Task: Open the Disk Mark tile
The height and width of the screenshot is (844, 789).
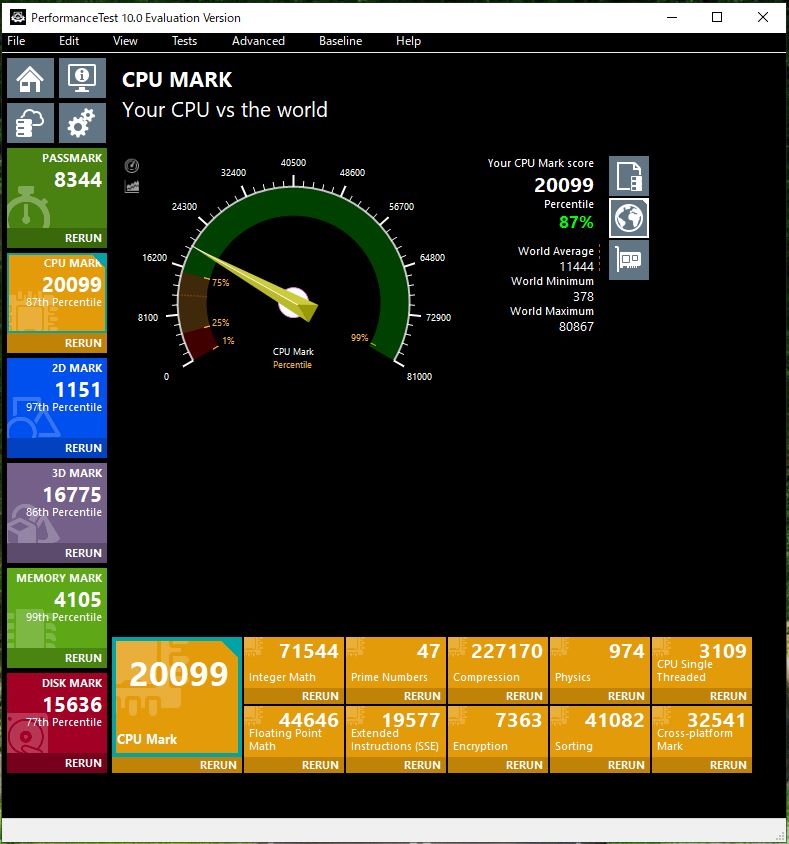Action: tap(57, 713)
